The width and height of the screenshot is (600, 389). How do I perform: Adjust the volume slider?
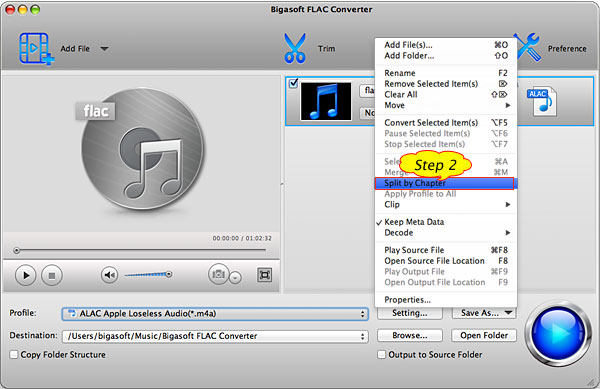pos(148,274)
